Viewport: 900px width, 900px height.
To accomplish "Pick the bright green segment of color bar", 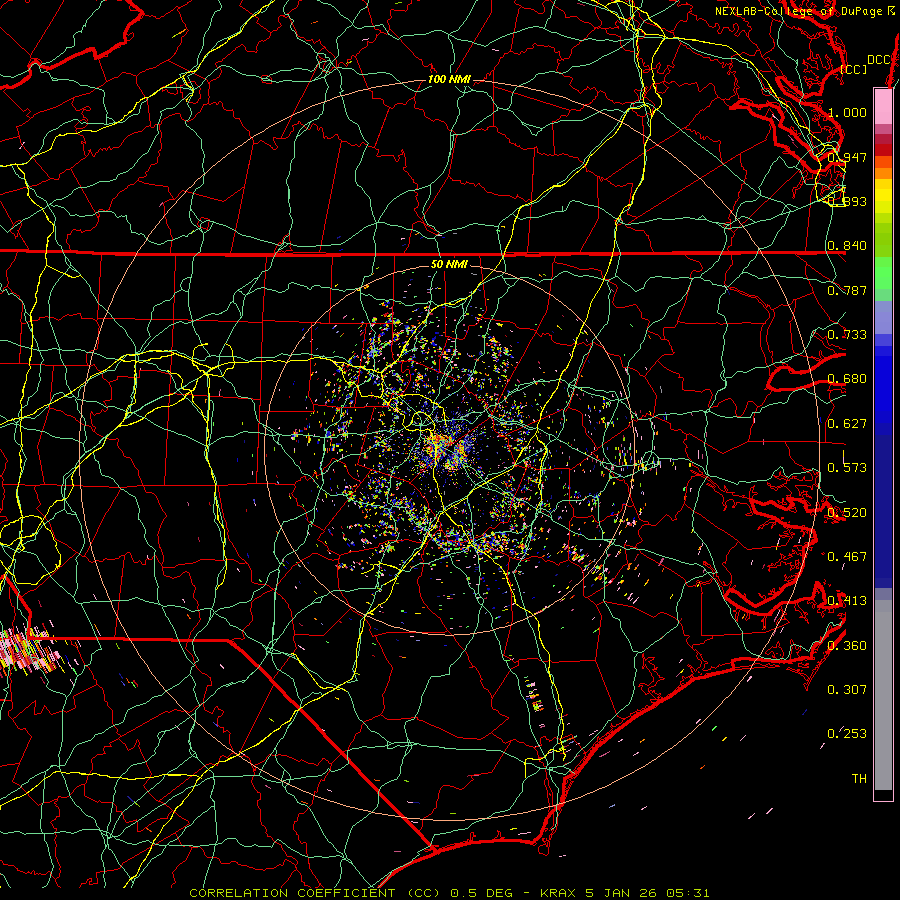I will 883,273.
